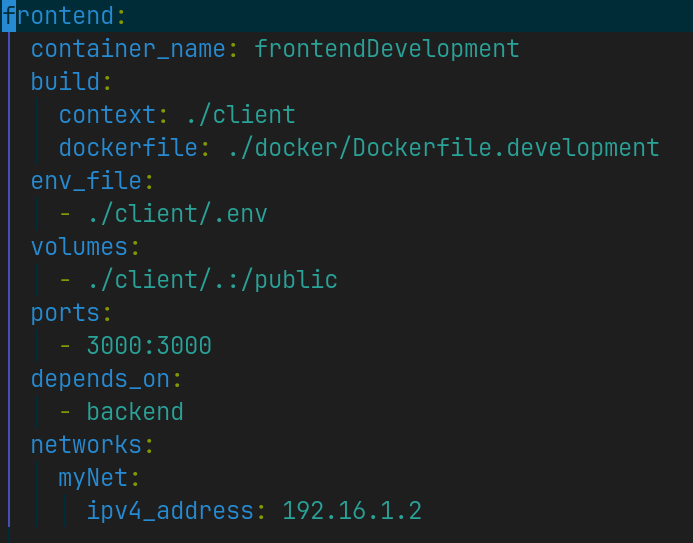Click the depends_on key

tap(100, 379)
